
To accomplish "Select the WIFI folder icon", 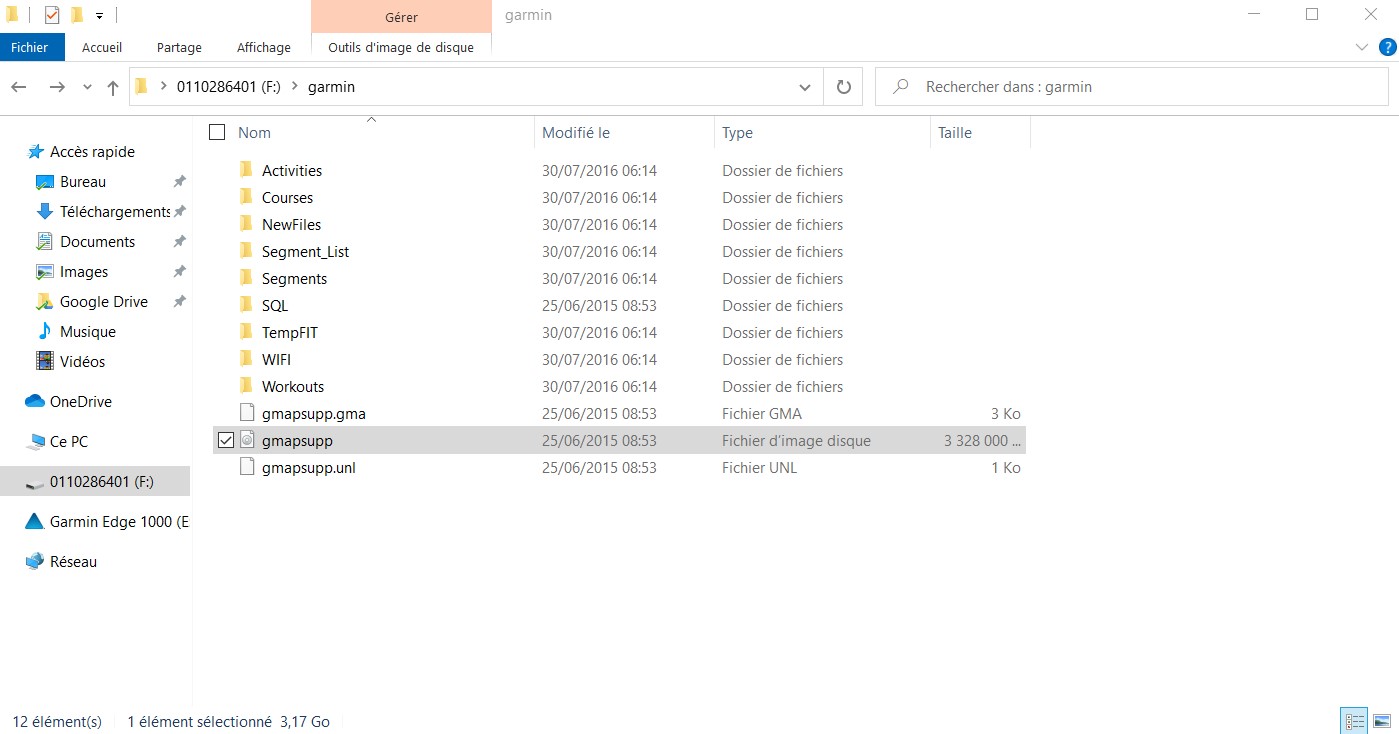I will pos(247,359).
